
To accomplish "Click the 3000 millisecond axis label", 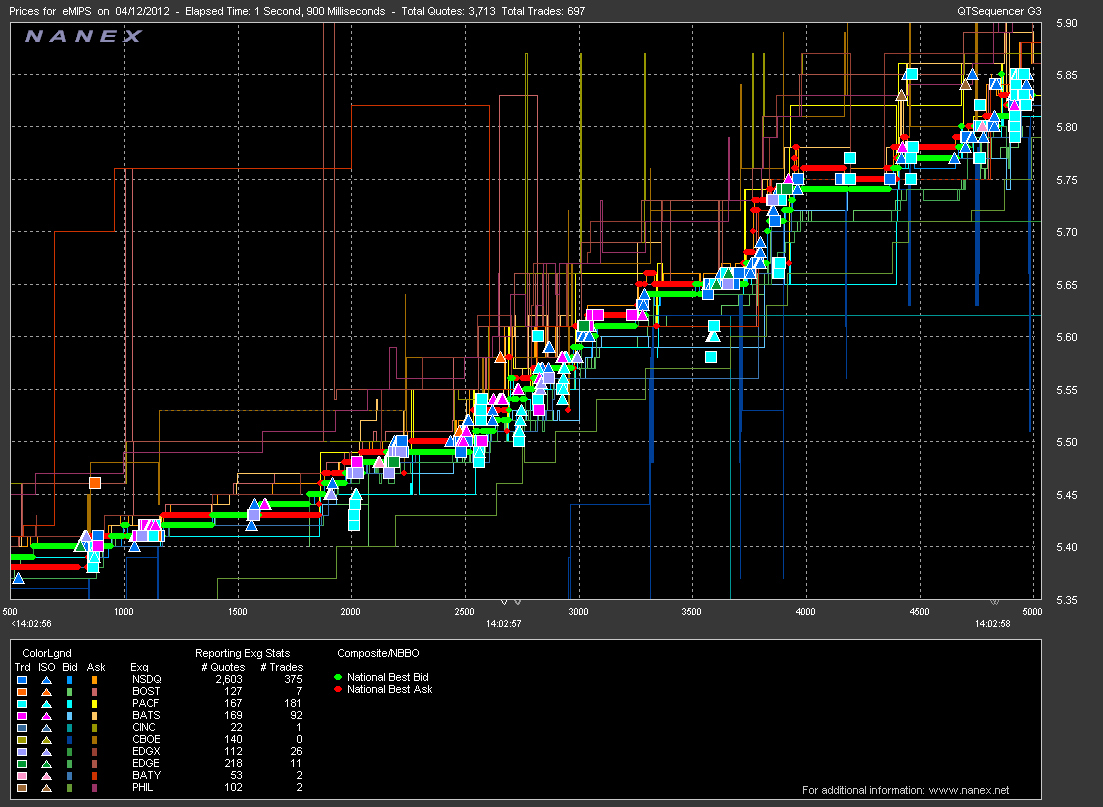I will [x=578, y=611].
